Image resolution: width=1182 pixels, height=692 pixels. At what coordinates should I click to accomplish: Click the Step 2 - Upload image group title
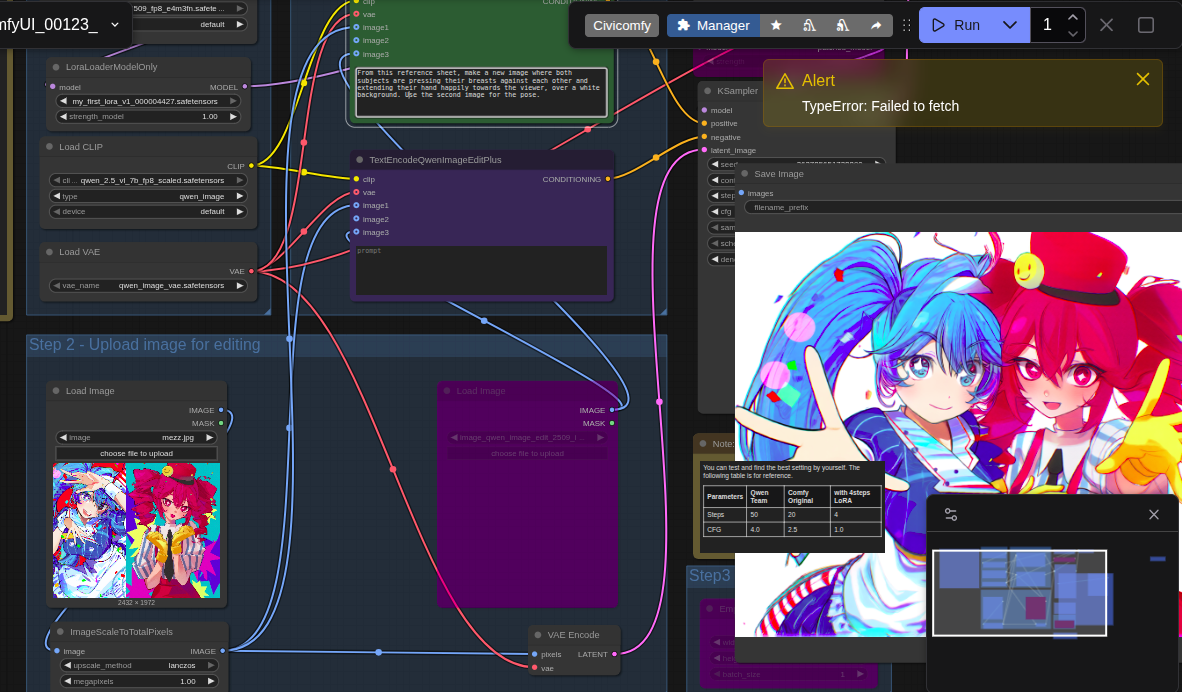[x=145, y=344]
